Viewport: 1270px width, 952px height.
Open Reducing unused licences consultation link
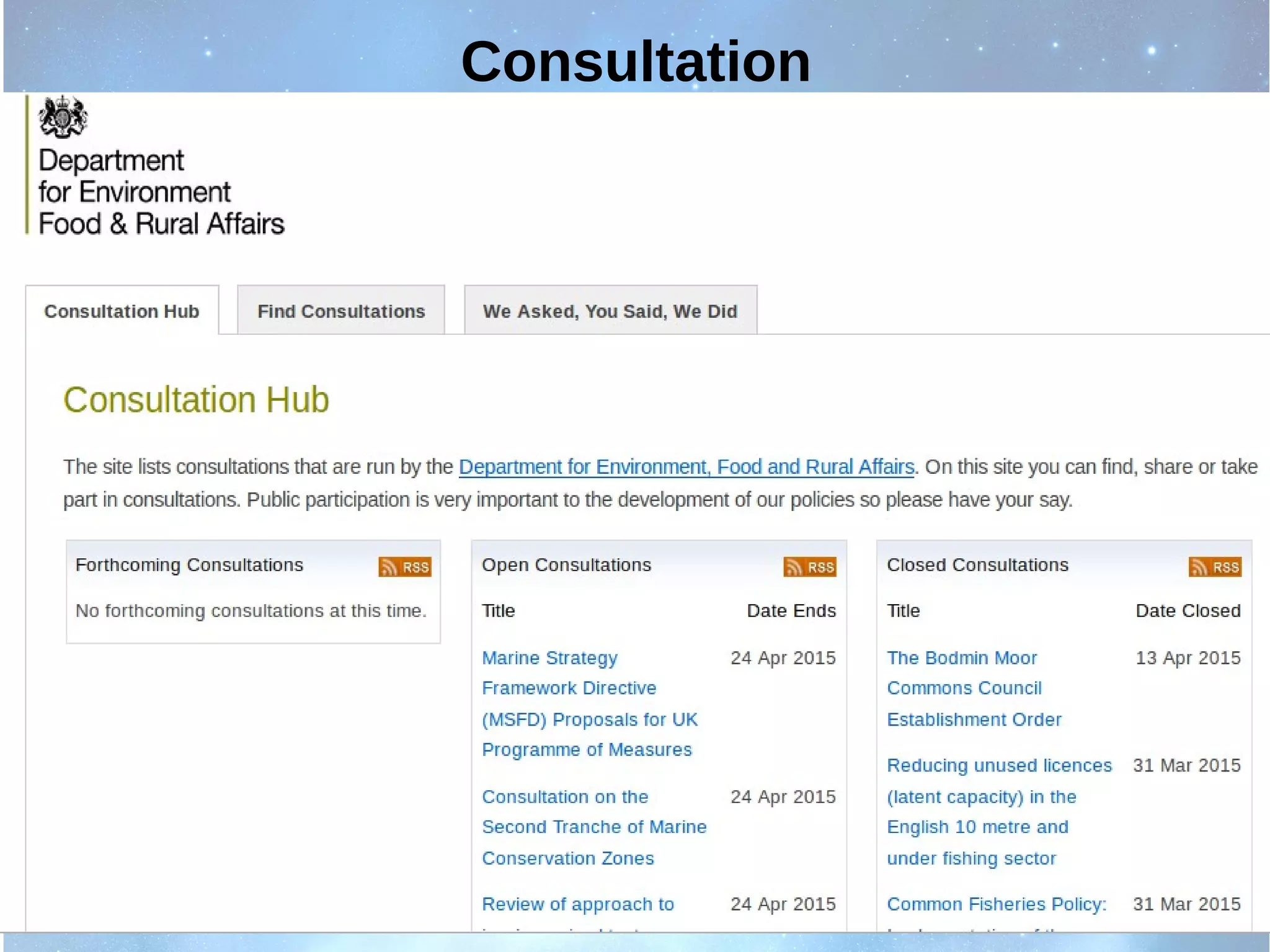[999, 812]
